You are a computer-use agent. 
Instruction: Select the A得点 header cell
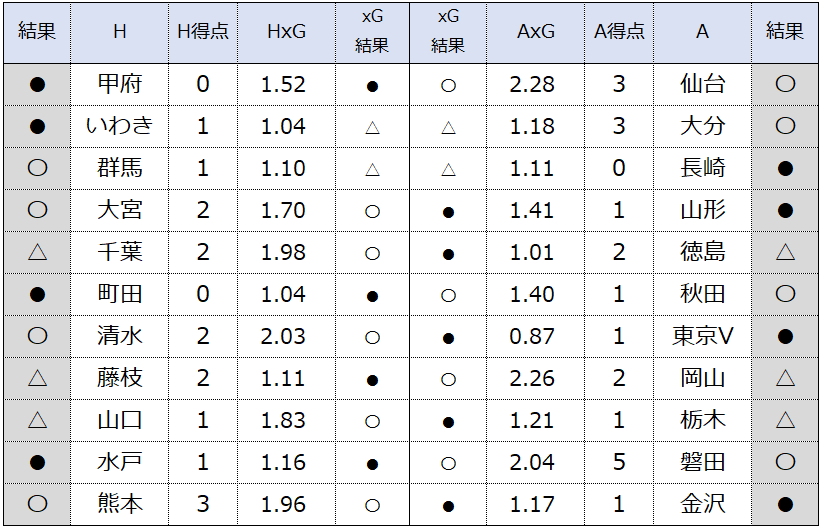coord(619,33)
